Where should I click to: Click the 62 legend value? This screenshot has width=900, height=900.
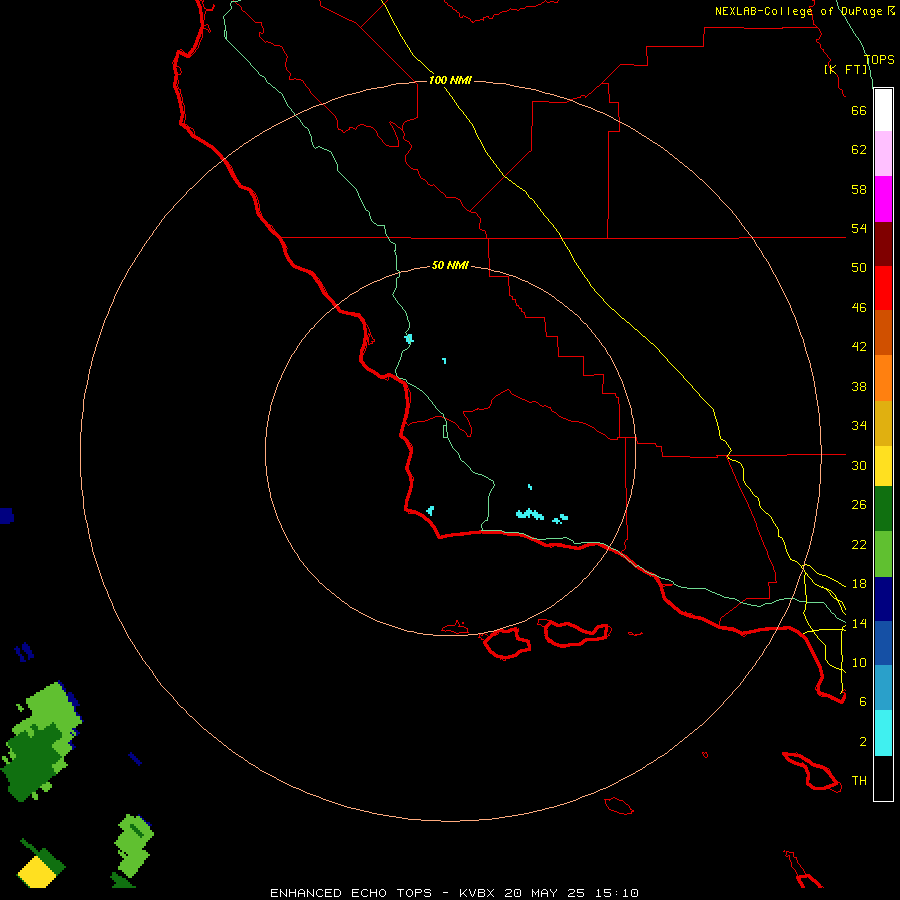point(859,150)
